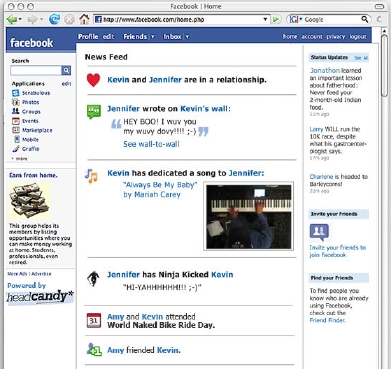Screen dimensions: 391x369
Task: Open Jonathon's name in Status Updates
Action: [325, 71]
